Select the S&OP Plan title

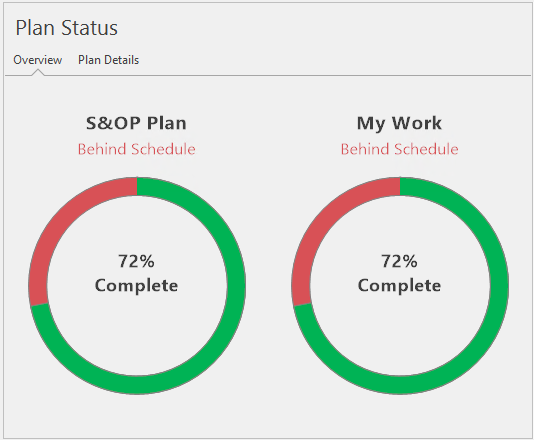click(136, 123)
